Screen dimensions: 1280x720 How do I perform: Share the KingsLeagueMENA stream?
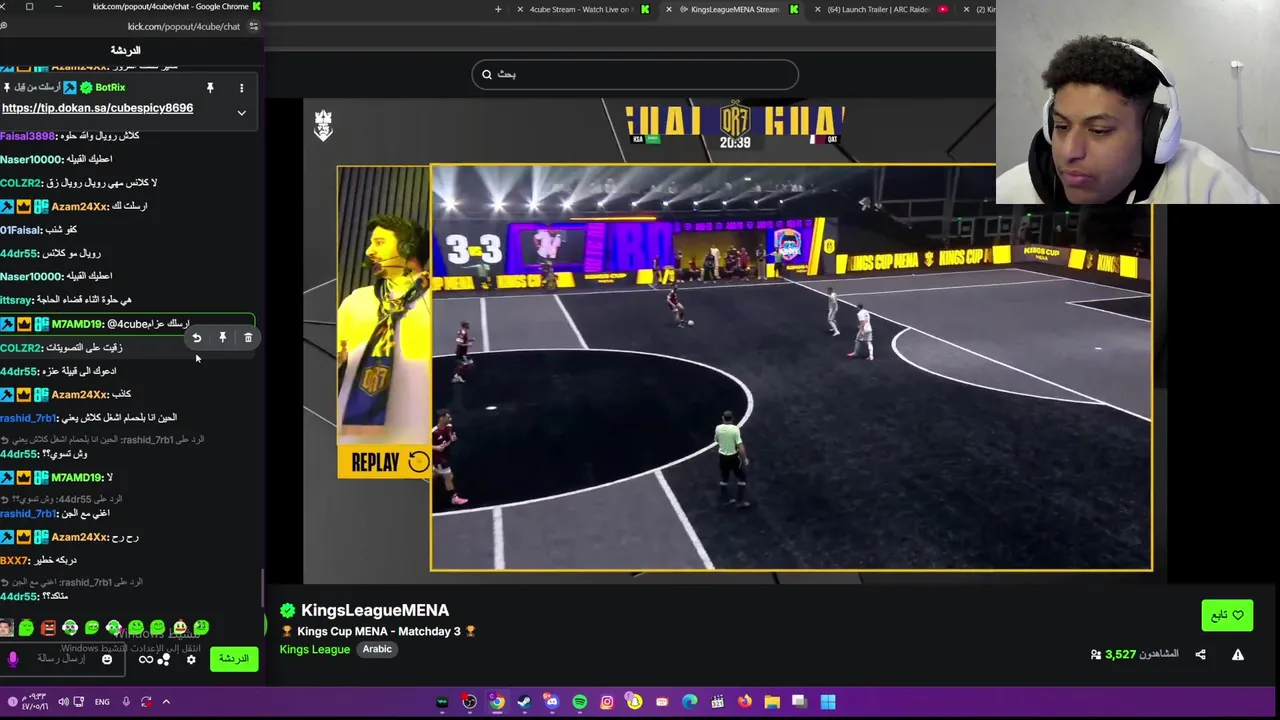coord(1200,655)
